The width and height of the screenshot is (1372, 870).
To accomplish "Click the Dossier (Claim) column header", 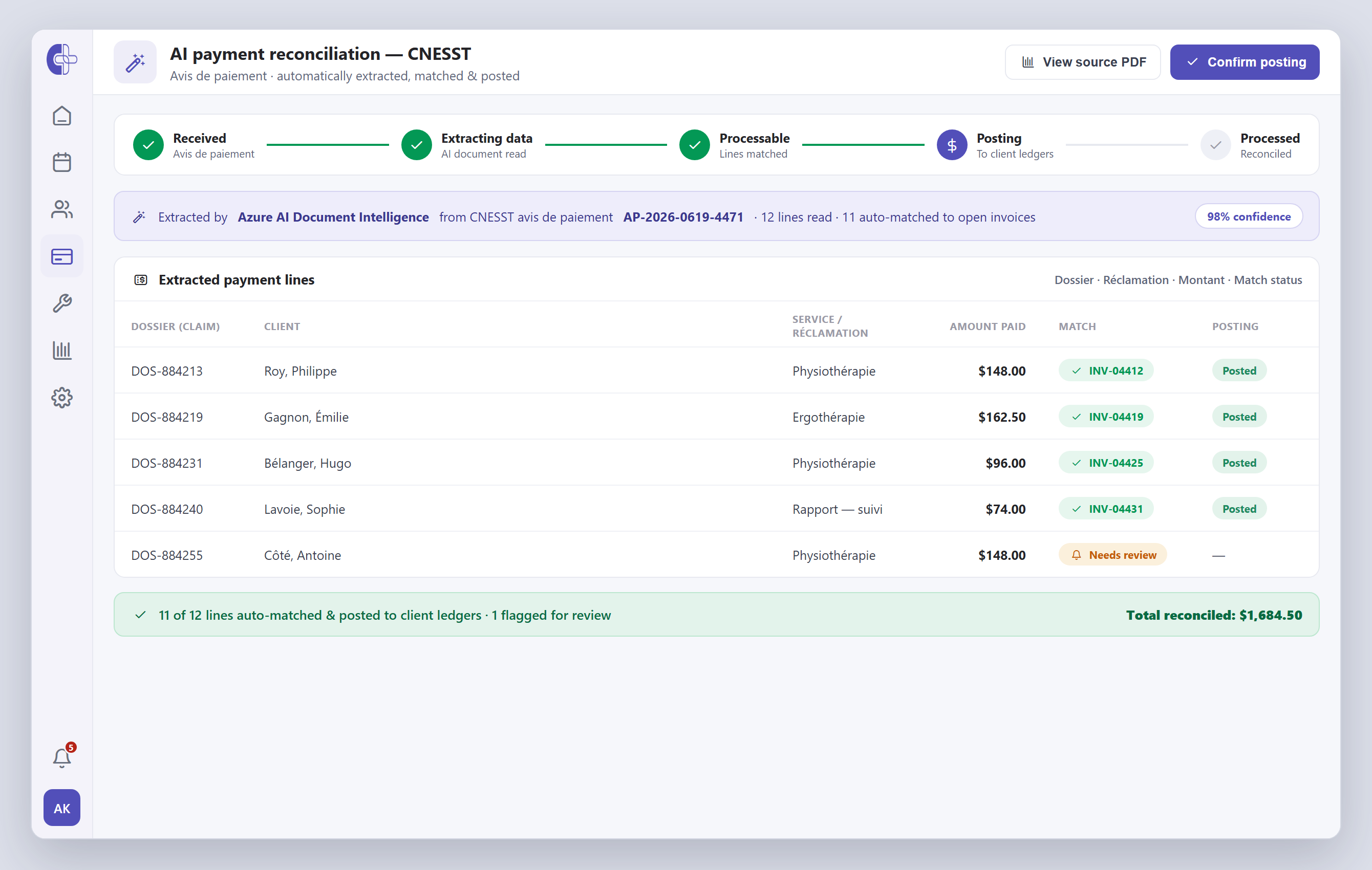I will tap(176, 327).
